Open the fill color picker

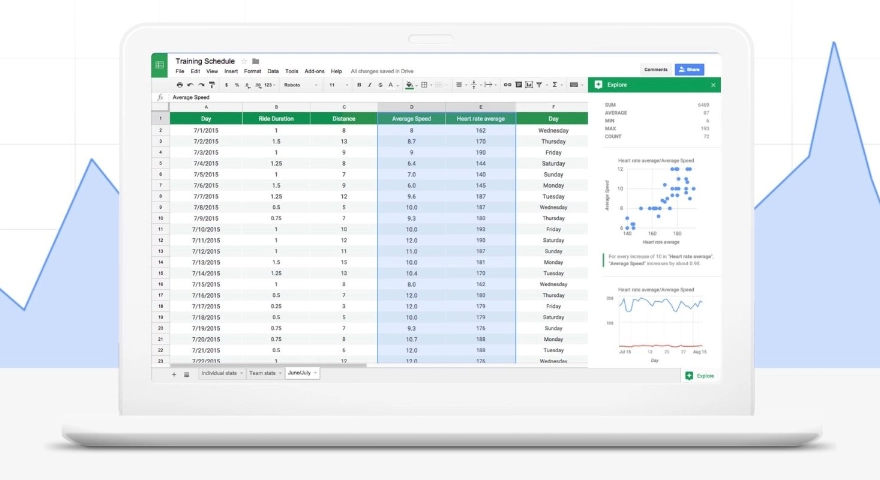click(410, 85)
